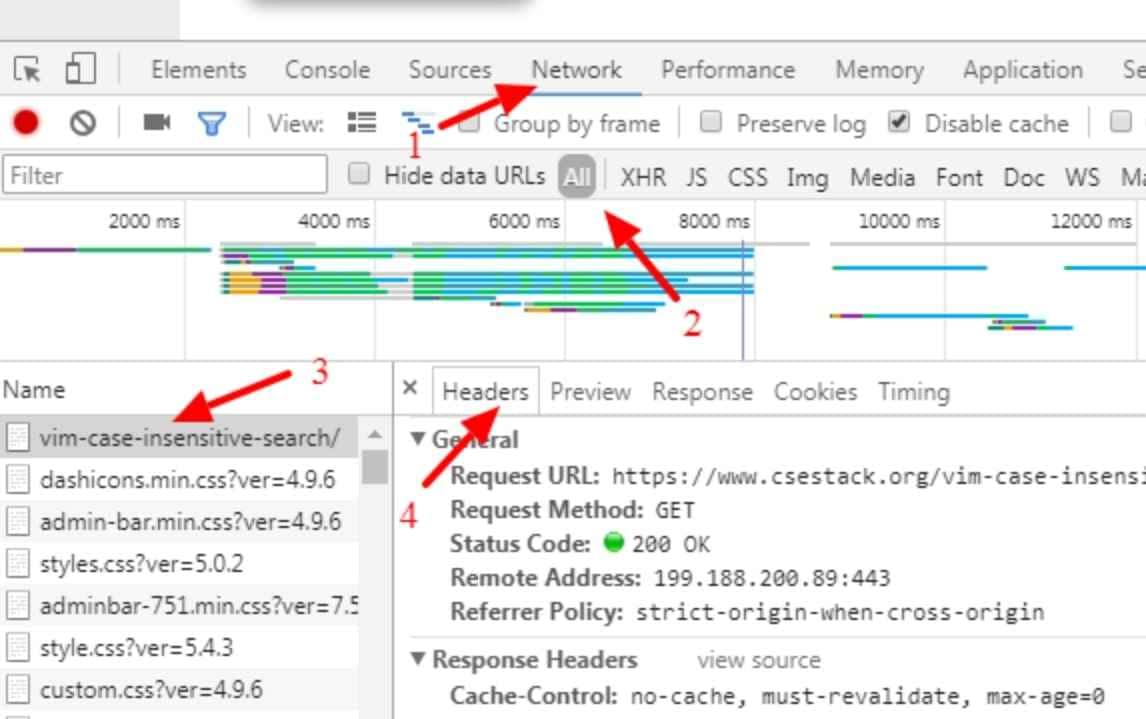The image size is (1146, 719).
Task: Click file icon beside style.css?ver=5.4.3
Action: (x=18, y=647)
